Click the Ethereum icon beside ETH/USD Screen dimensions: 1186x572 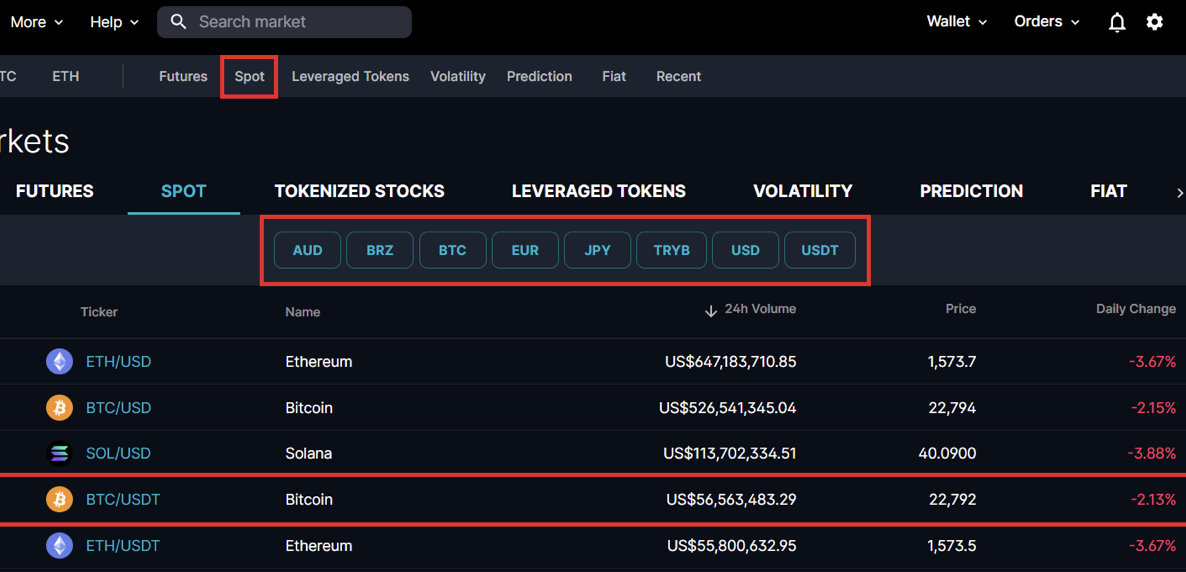pyautogui.click(x=60, y=362)
